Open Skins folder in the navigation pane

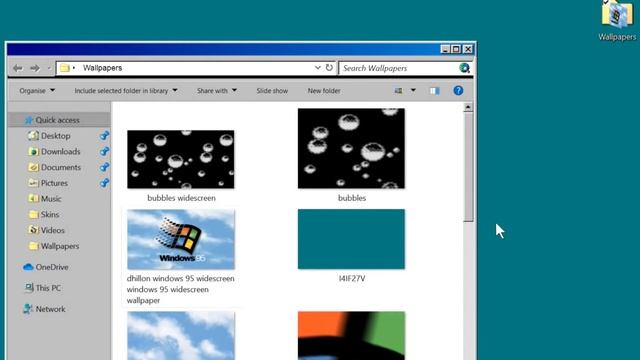(x=50, y=214)
